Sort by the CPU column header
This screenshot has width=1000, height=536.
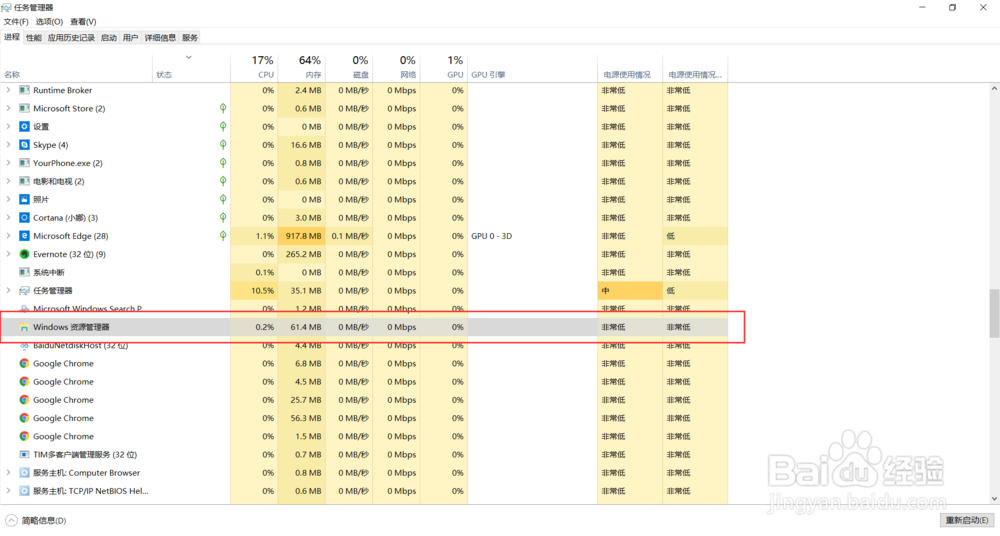(254, 67)
